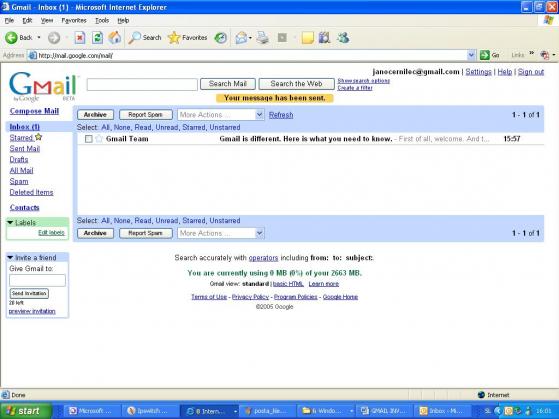Screen dimensions: 559x419
Task: Click the page icon in address bar
Action: pyautogui.click(x=32, y=55)
